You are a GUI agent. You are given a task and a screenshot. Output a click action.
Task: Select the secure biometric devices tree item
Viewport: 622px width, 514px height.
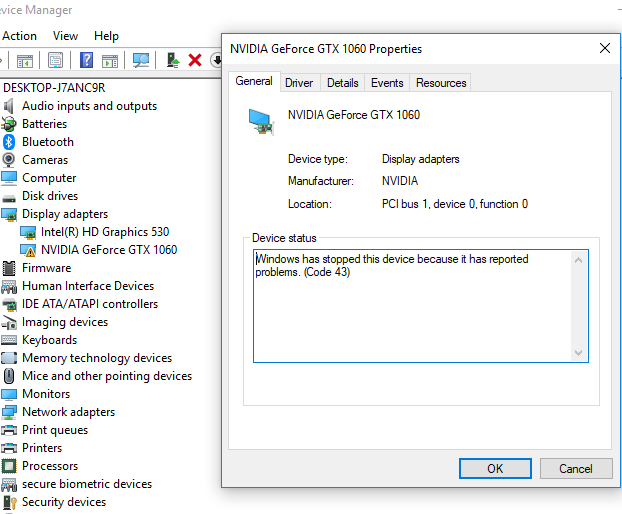point(87,484)
